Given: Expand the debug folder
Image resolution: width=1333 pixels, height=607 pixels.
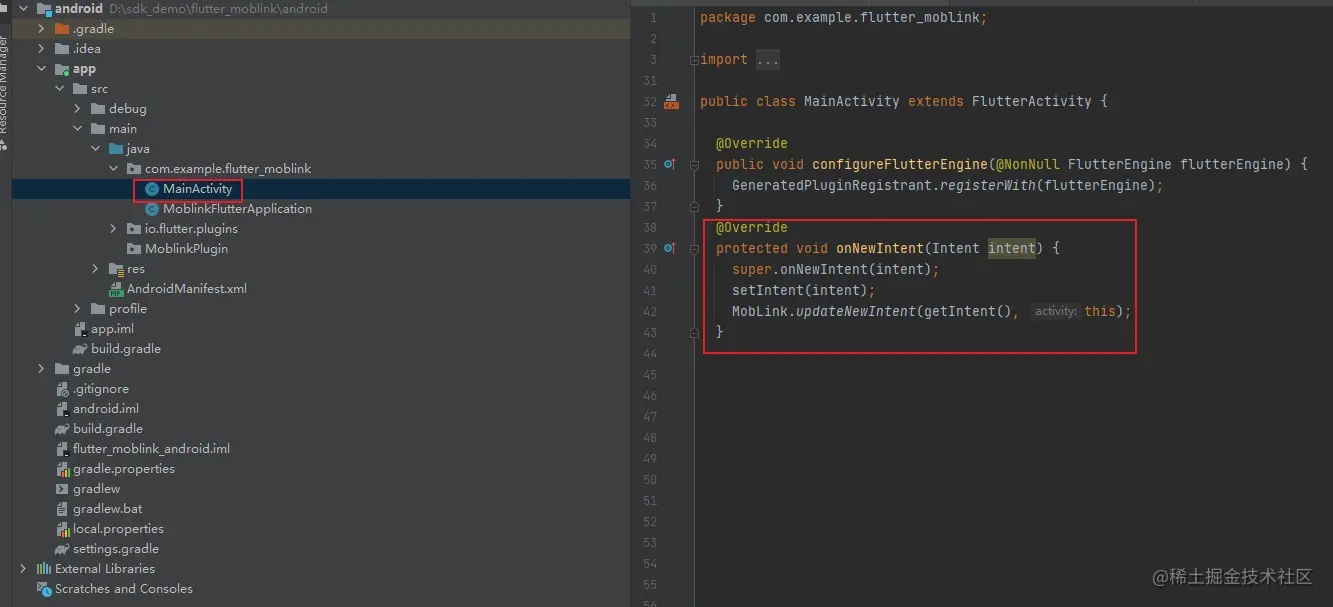Looking at the screenshot, I should point(77,109).
